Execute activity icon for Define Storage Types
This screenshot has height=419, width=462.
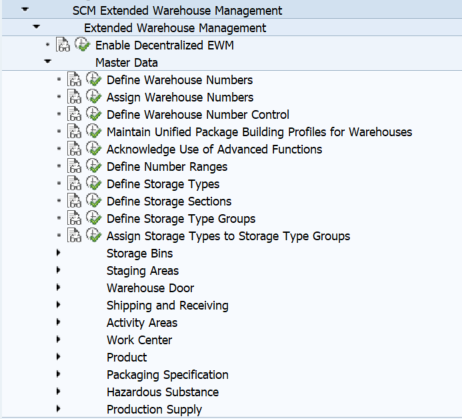coord(94,183)
